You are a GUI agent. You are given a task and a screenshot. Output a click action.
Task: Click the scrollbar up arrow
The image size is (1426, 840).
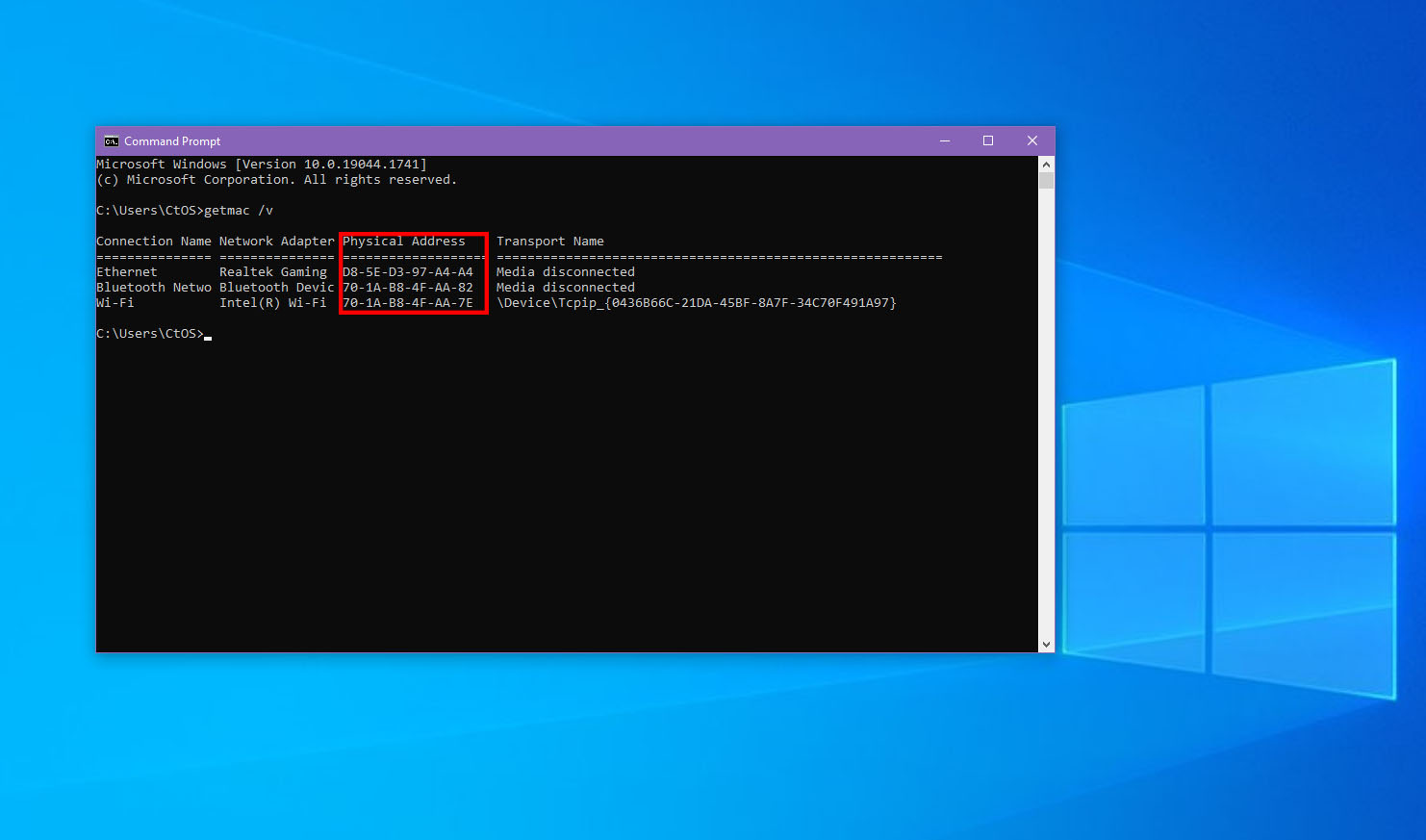pyautogui.click(x=1046, y=163)
